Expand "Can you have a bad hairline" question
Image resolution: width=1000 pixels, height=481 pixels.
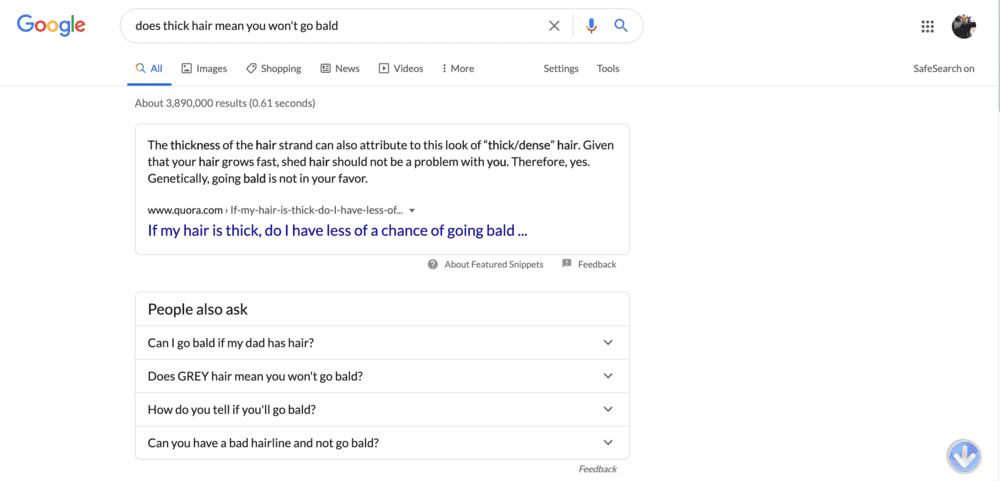(x=382, y=442)
